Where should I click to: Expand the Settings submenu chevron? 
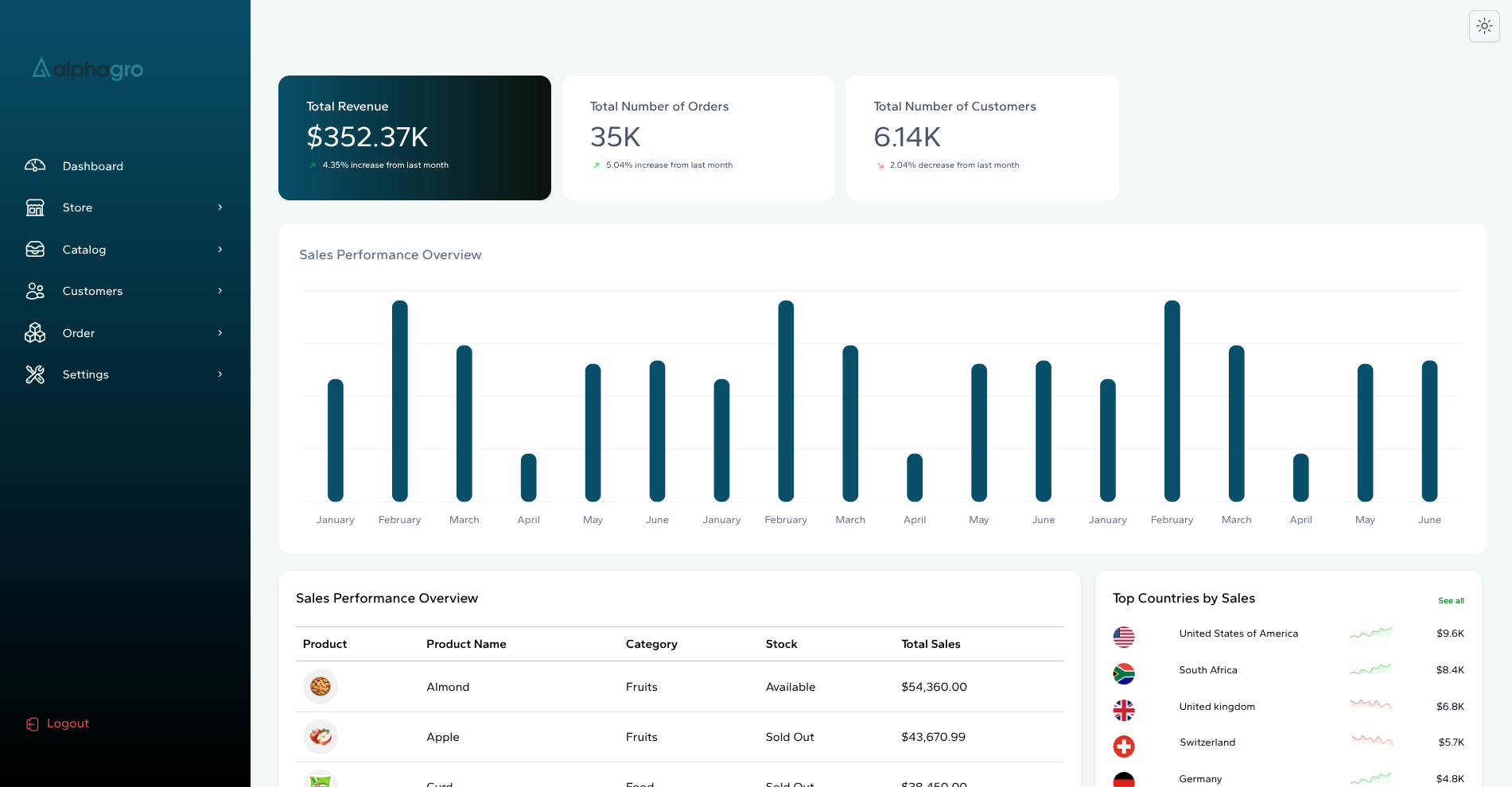[x=220, y=374]
